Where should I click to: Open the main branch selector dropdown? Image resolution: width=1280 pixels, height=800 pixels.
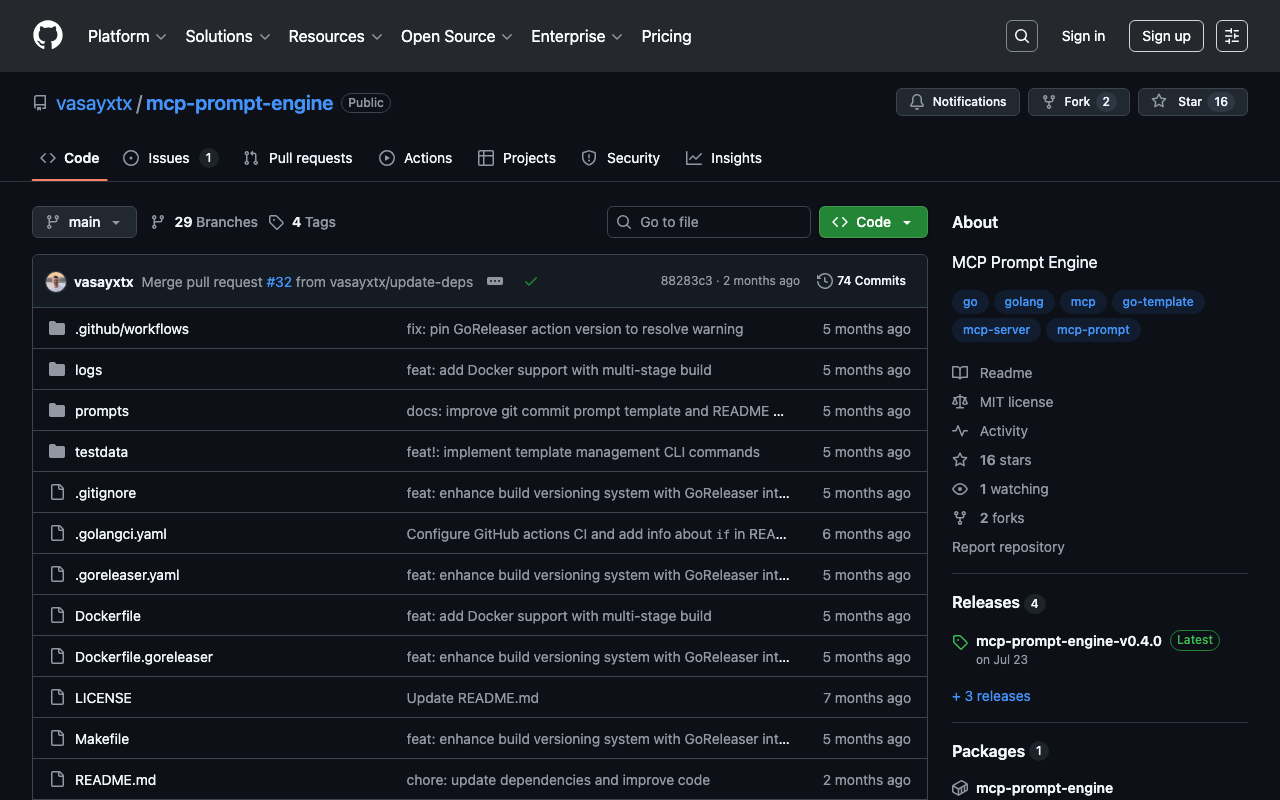point(84,222)
